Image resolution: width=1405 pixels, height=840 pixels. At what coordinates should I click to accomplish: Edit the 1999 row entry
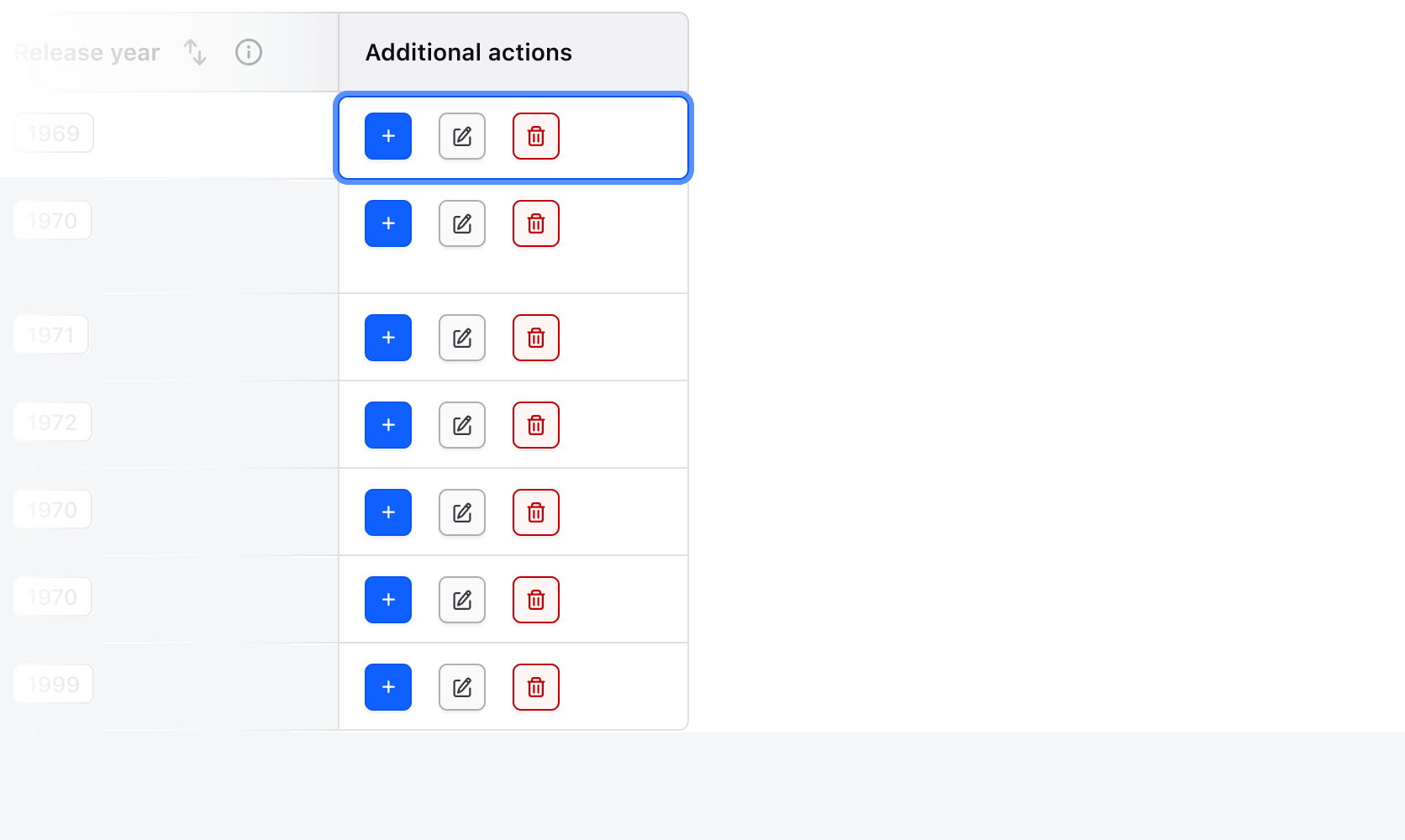462,687
